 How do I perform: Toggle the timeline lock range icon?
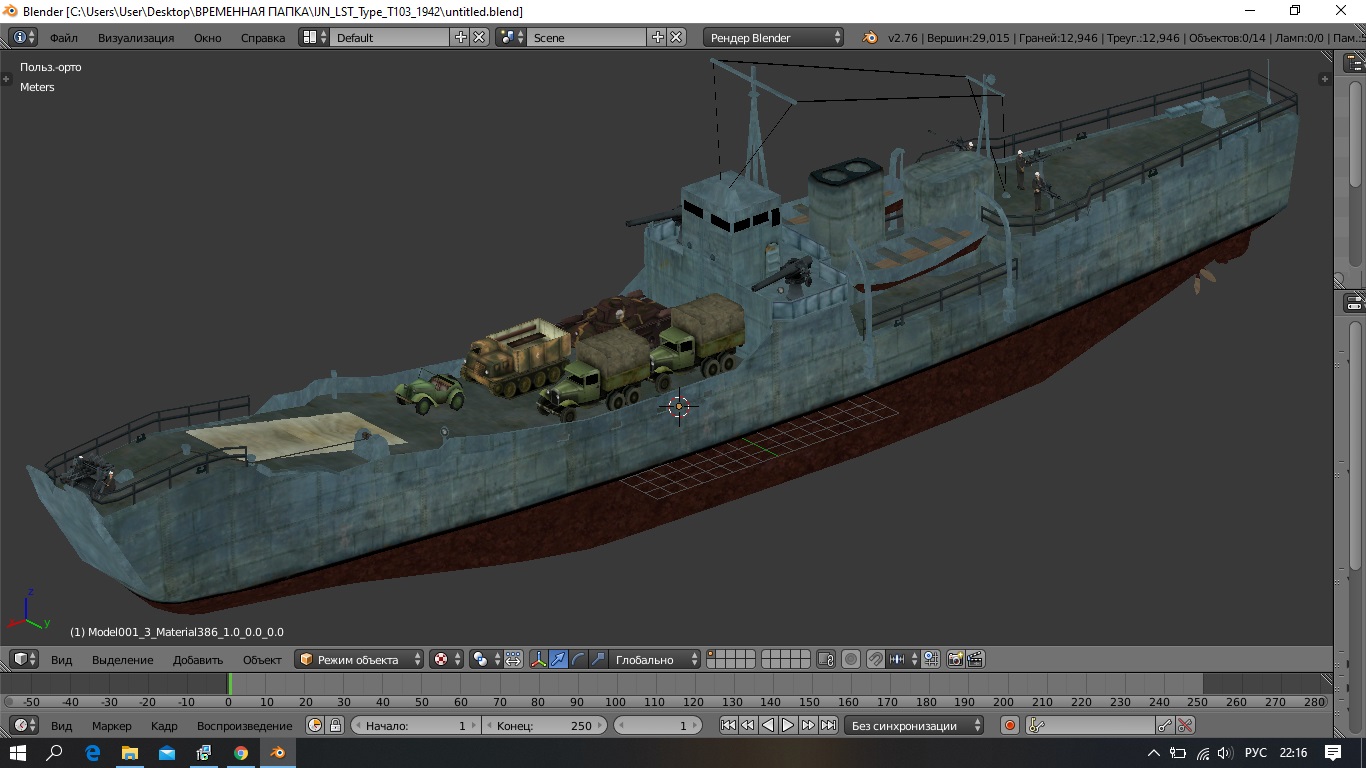(335, 726)
